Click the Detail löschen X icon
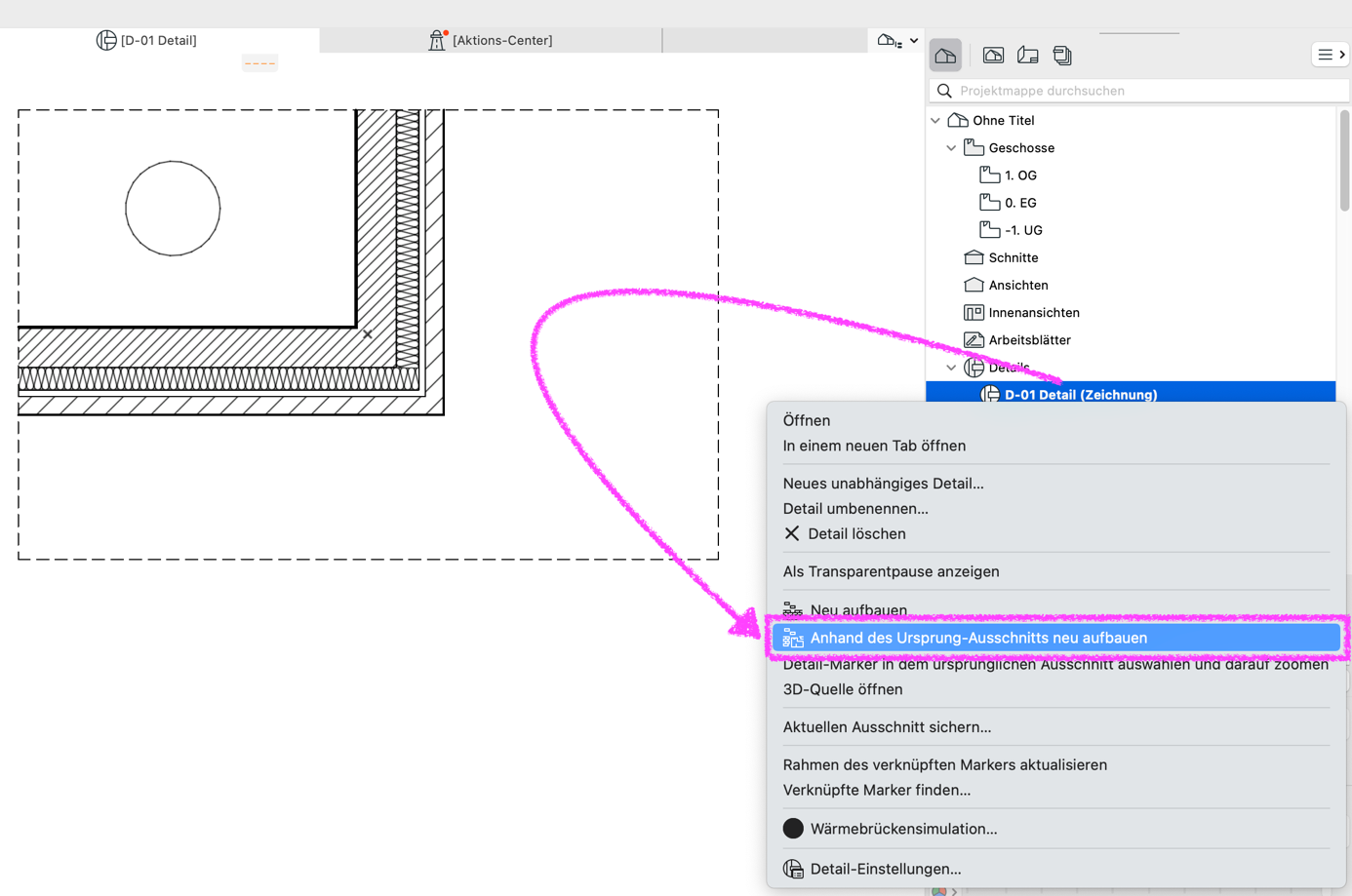The height and width of the screenshot is (896, 1352). [x=792, y=533]
